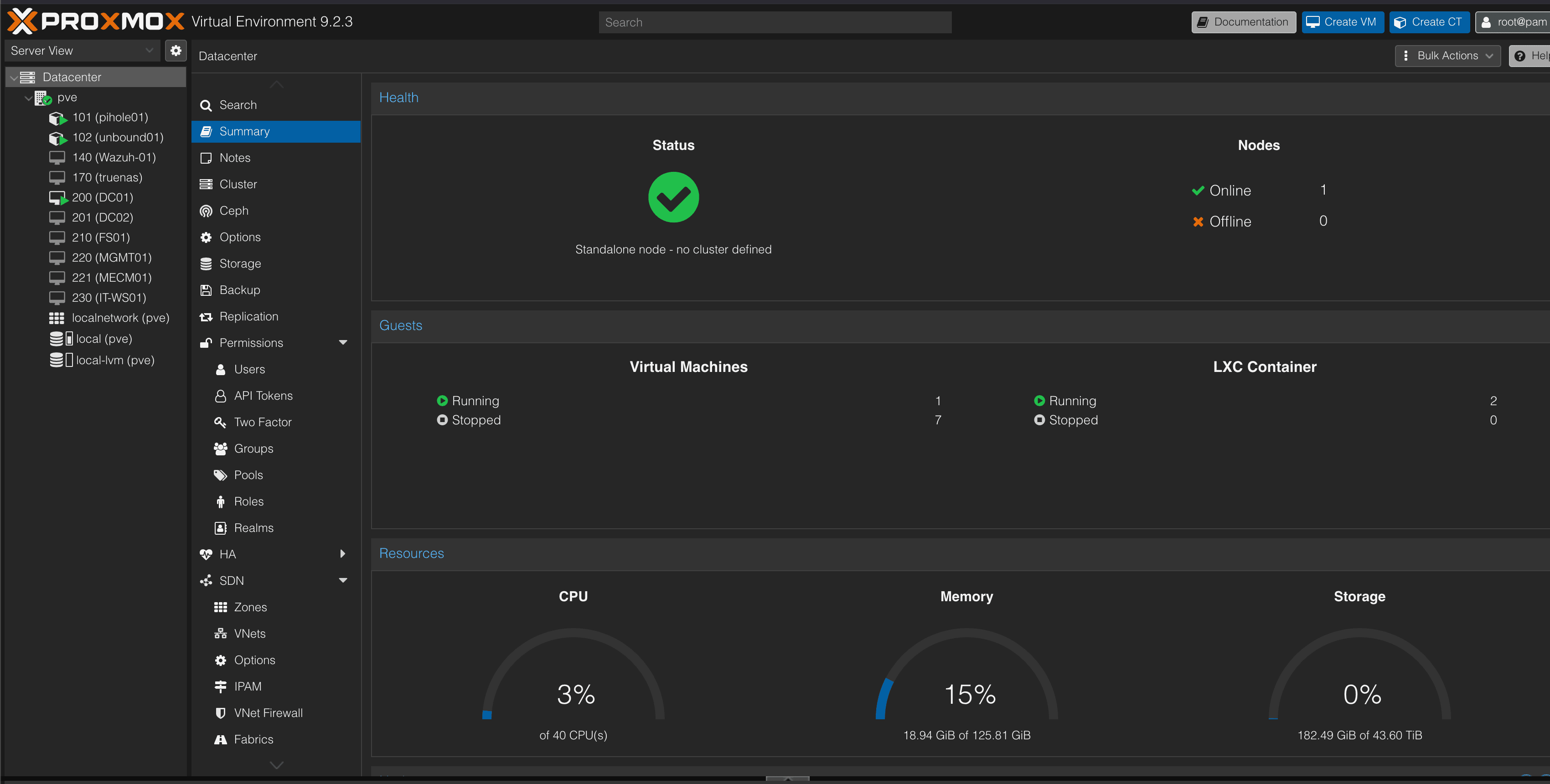Image resolution: width=1550 pixels, height=784 pixels.
Task: Select 140 (Wazuh-01) in tree
Action: 96,158
